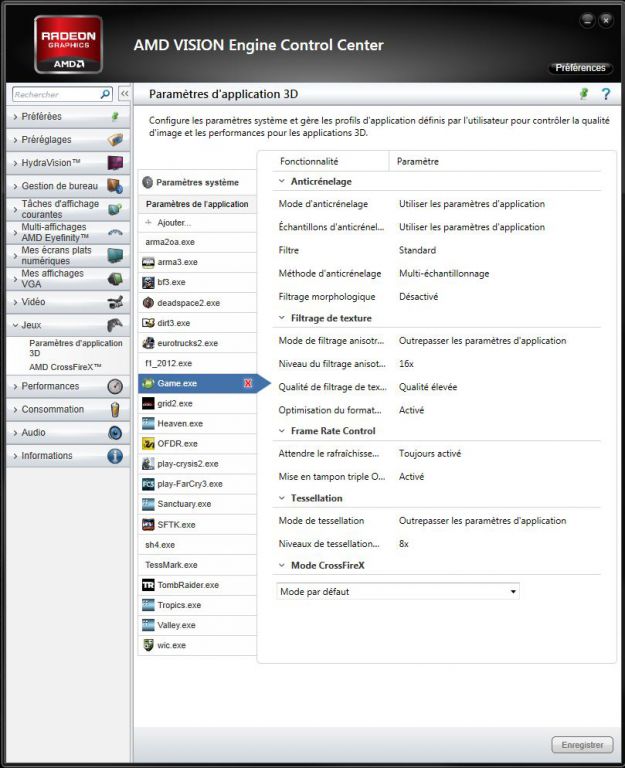This screenshot has height=768, width=625.
Task: Click Ajouter to add an application
Action: point(197,222)
